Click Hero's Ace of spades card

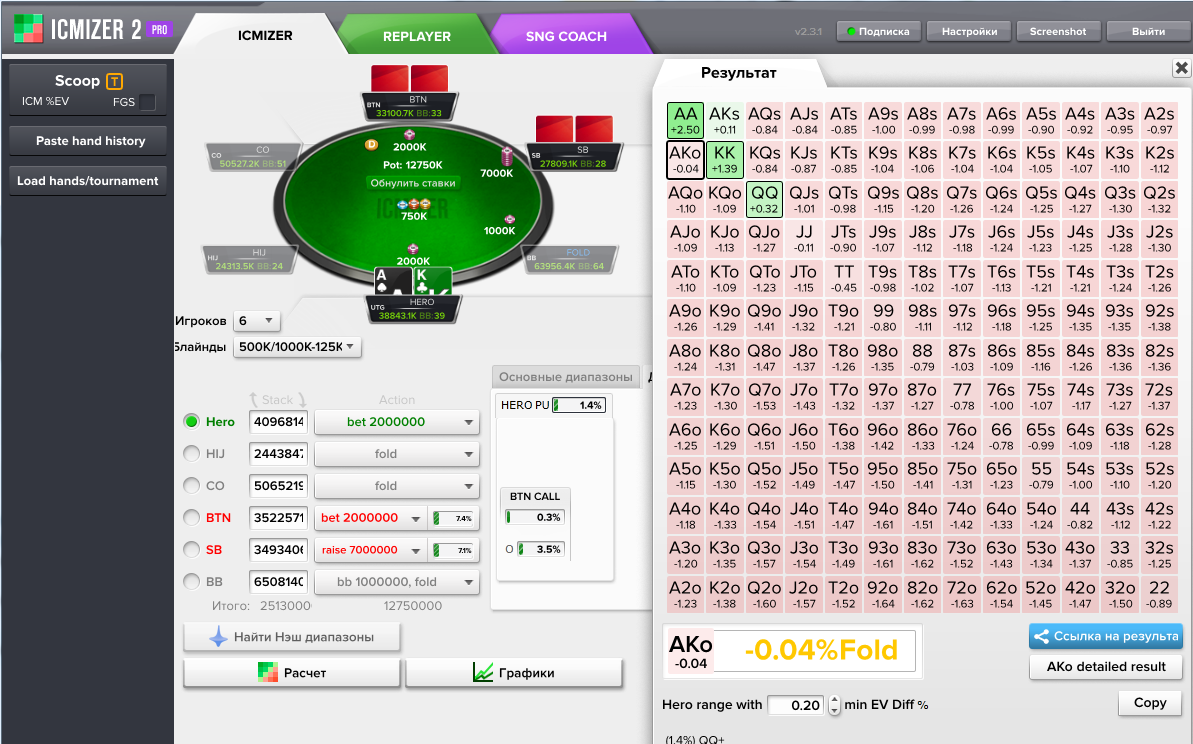pyautogui.click(x=391, y=281)
